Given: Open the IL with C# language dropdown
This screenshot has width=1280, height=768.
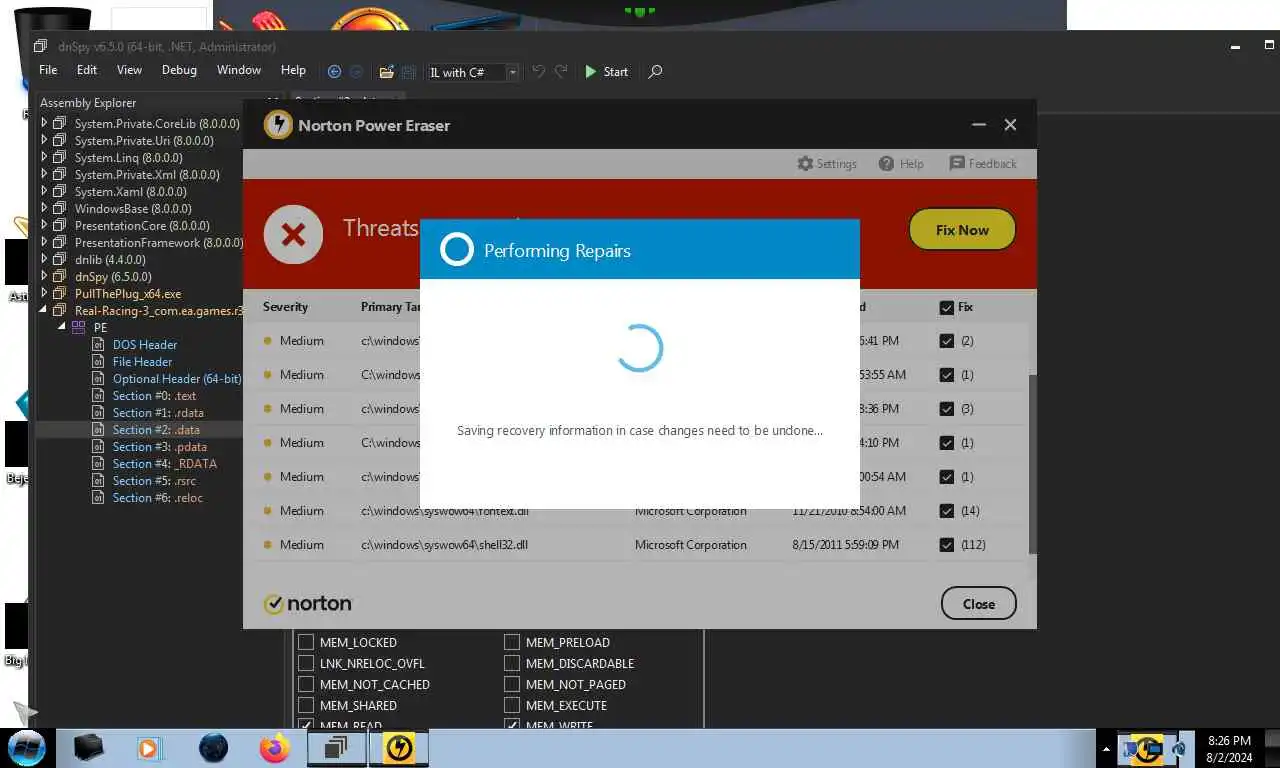Looking at the screenshot, I should coord(473,72).
